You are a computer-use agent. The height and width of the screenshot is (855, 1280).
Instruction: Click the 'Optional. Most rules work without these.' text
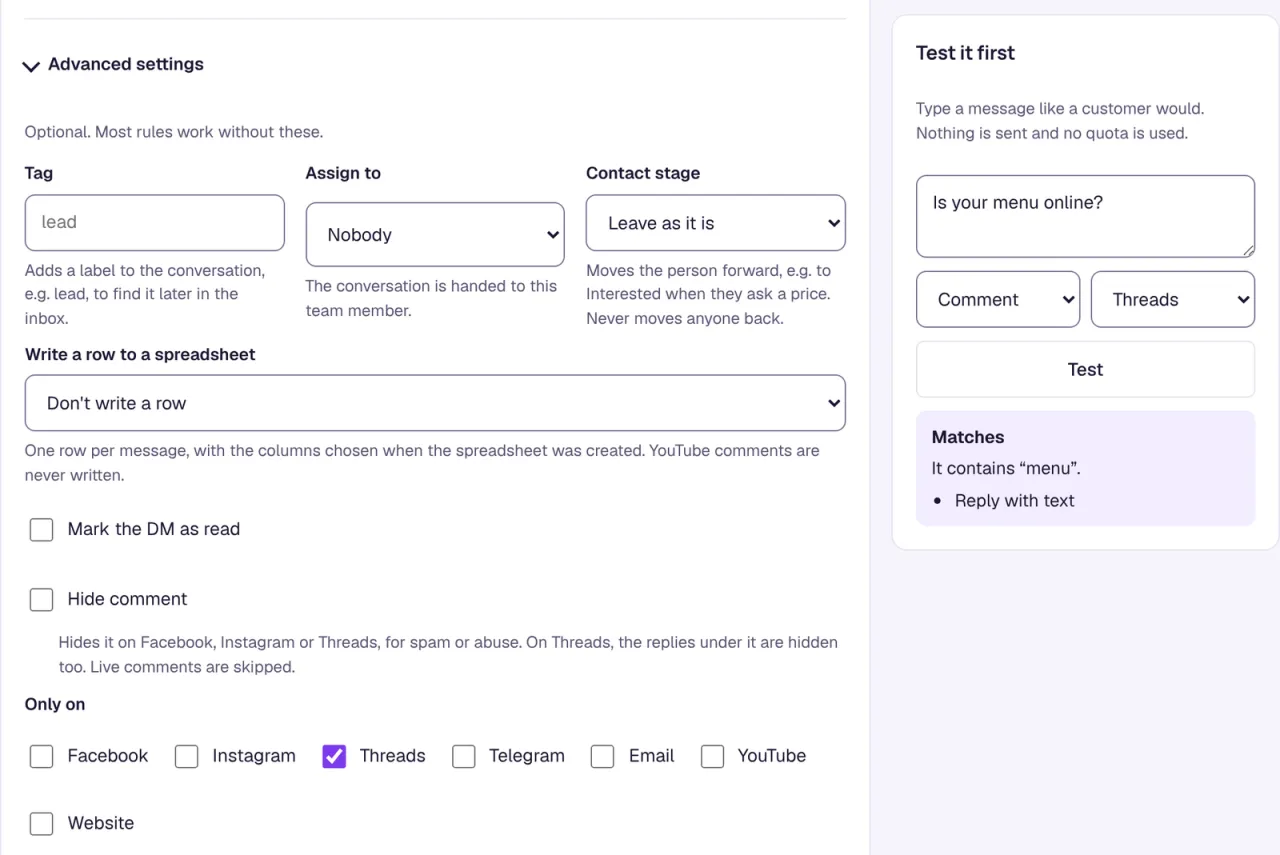tap(174, 132)
